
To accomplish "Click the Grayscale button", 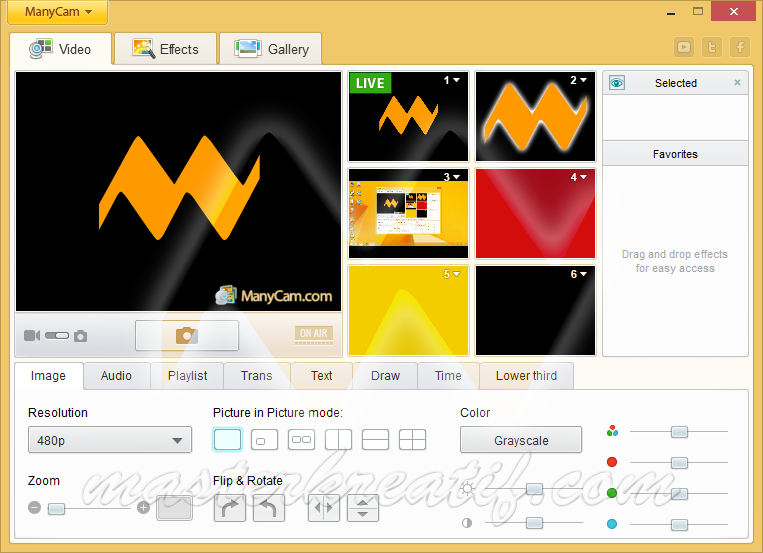I will [x=521, y=440].
